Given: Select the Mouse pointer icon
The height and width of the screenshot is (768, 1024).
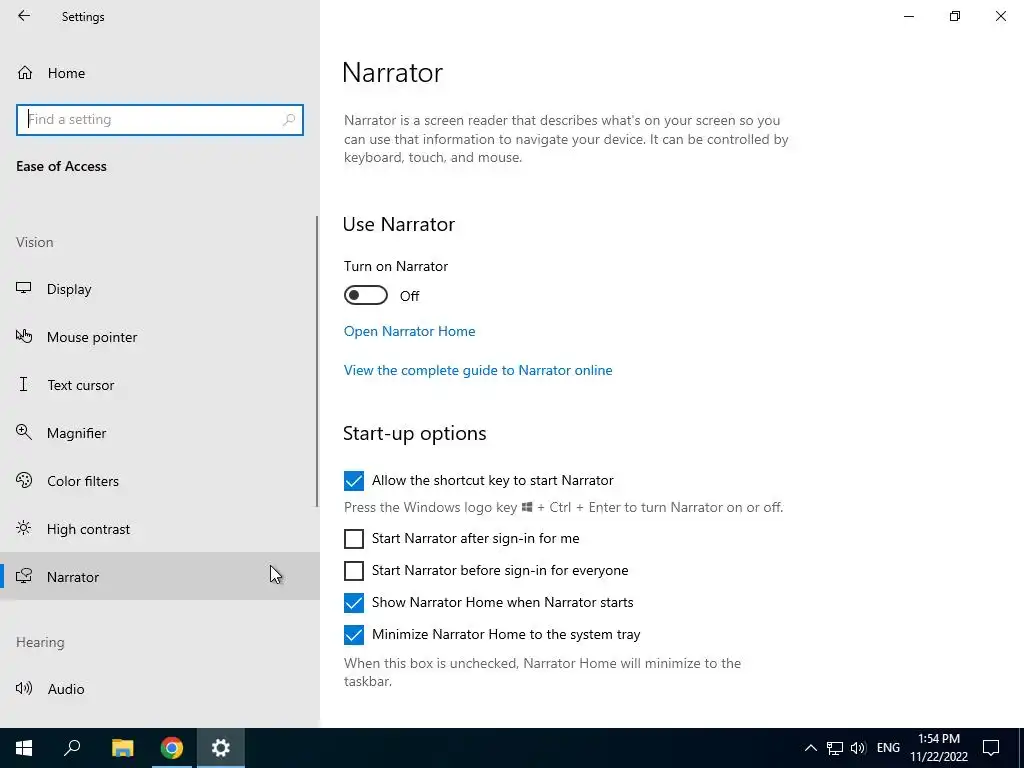Looking at the screenshot, I should tap(24, 336).
